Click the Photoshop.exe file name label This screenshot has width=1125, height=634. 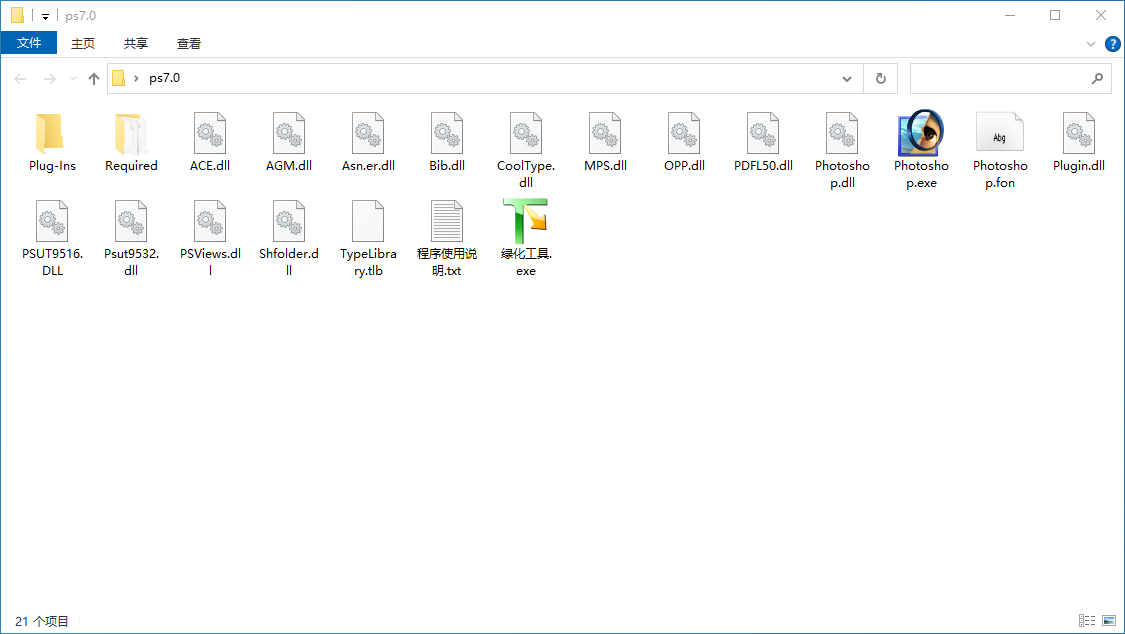pos(921,174)
